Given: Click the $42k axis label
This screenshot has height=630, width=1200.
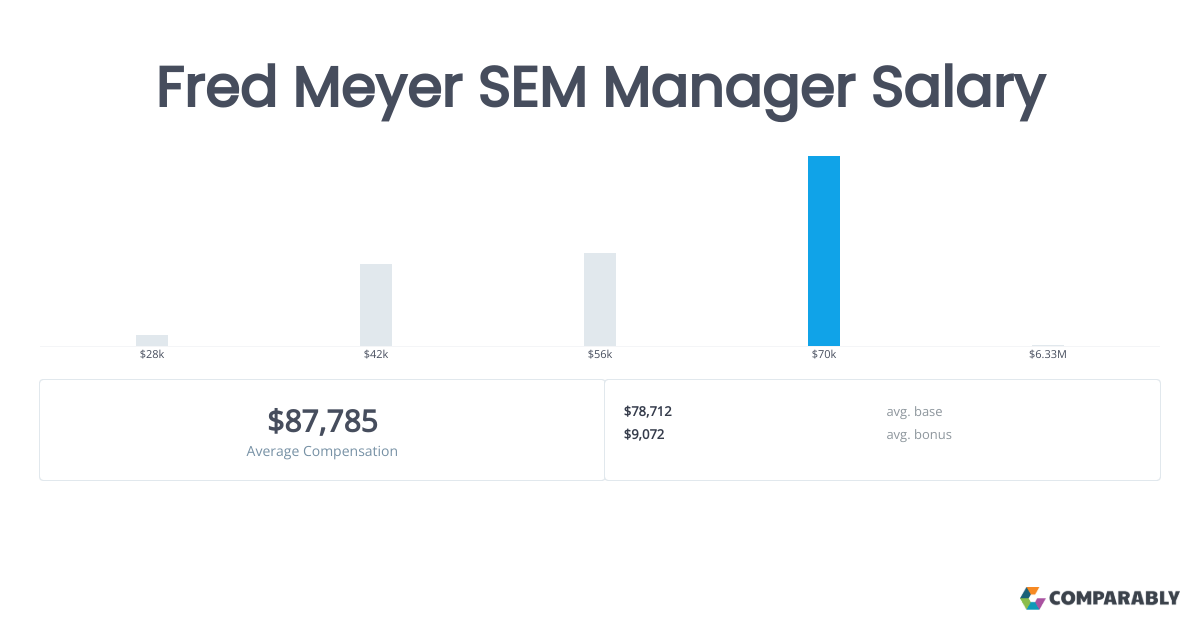Looking at the screenshot, I should [376, 354].
